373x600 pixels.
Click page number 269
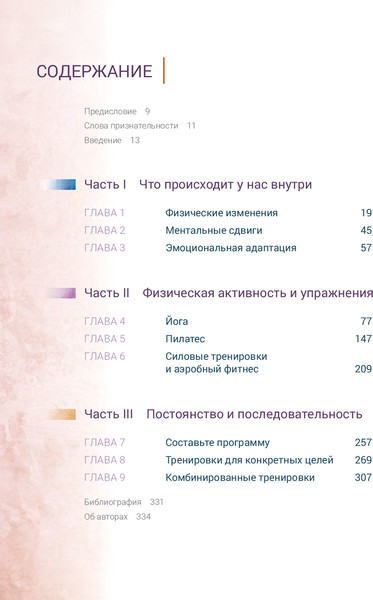click(x=363, y=460)
